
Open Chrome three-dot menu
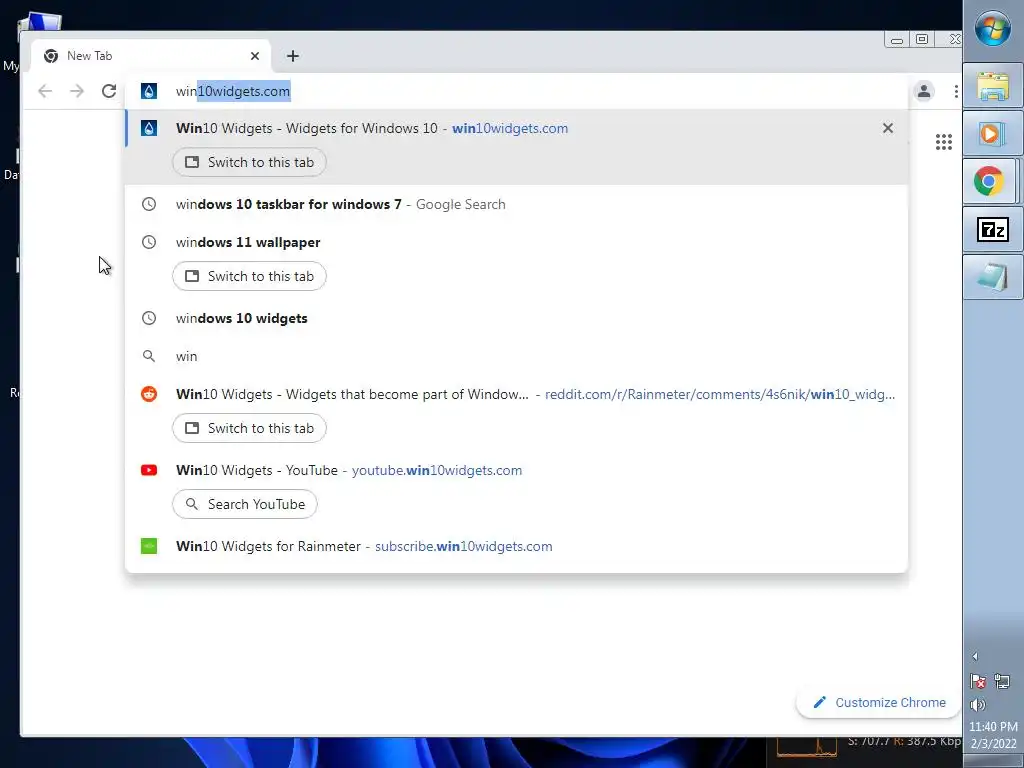955,91
